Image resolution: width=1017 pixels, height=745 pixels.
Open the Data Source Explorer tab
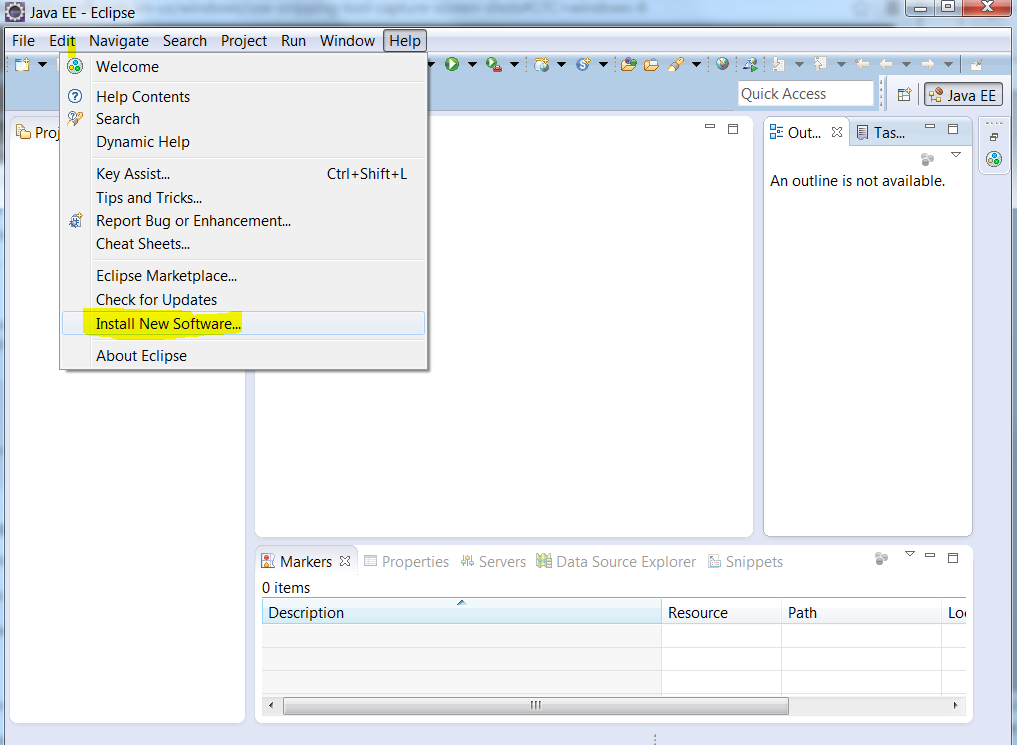tap(616, 562)
